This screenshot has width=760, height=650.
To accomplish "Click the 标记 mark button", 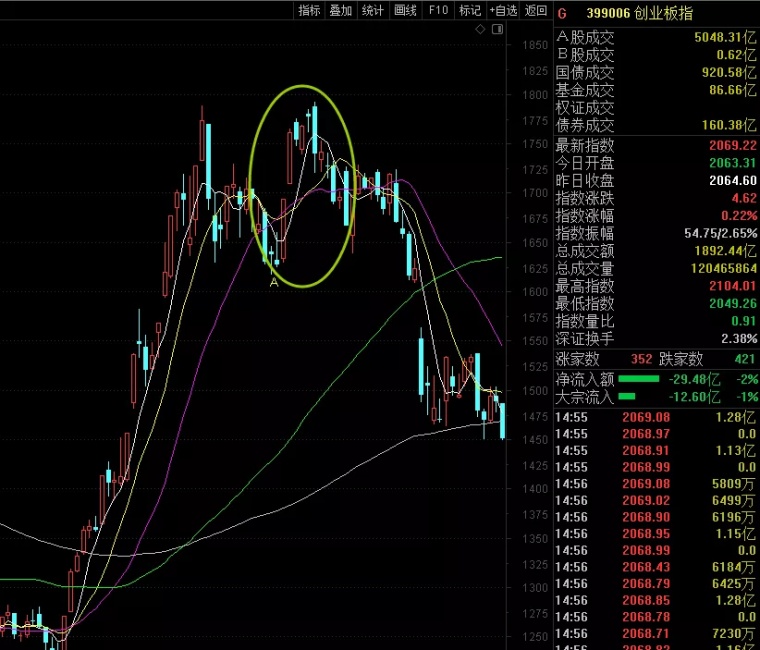I will coord(470,10).
